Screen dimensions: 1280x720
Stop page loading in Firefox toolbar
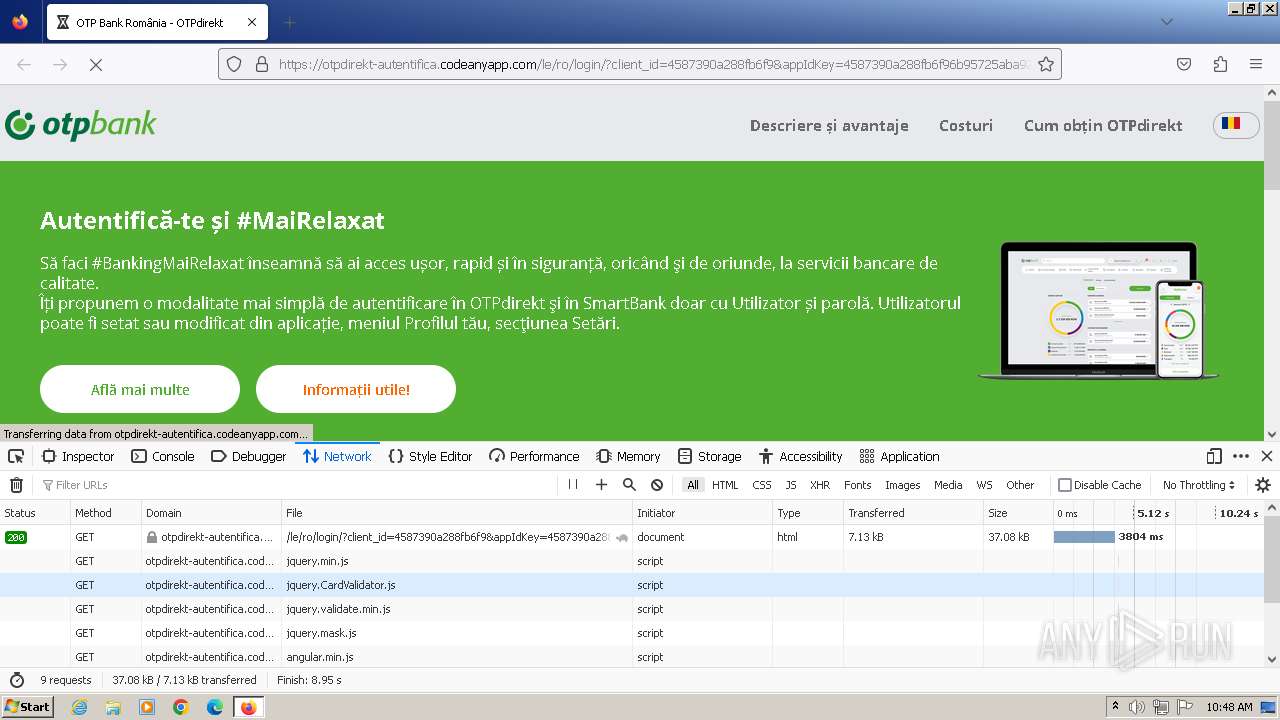[96, 64]
